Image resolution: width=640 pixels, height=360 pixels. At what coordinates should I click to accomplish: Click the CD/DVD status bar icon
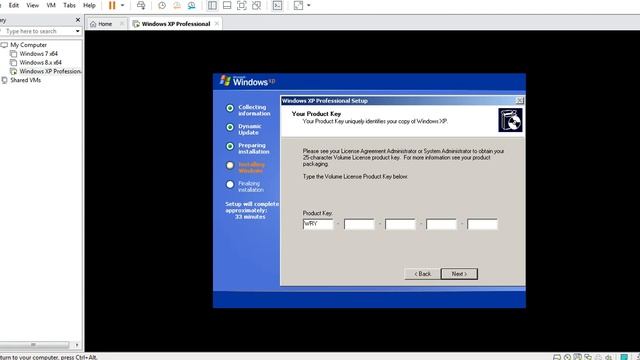coord(567,357)
